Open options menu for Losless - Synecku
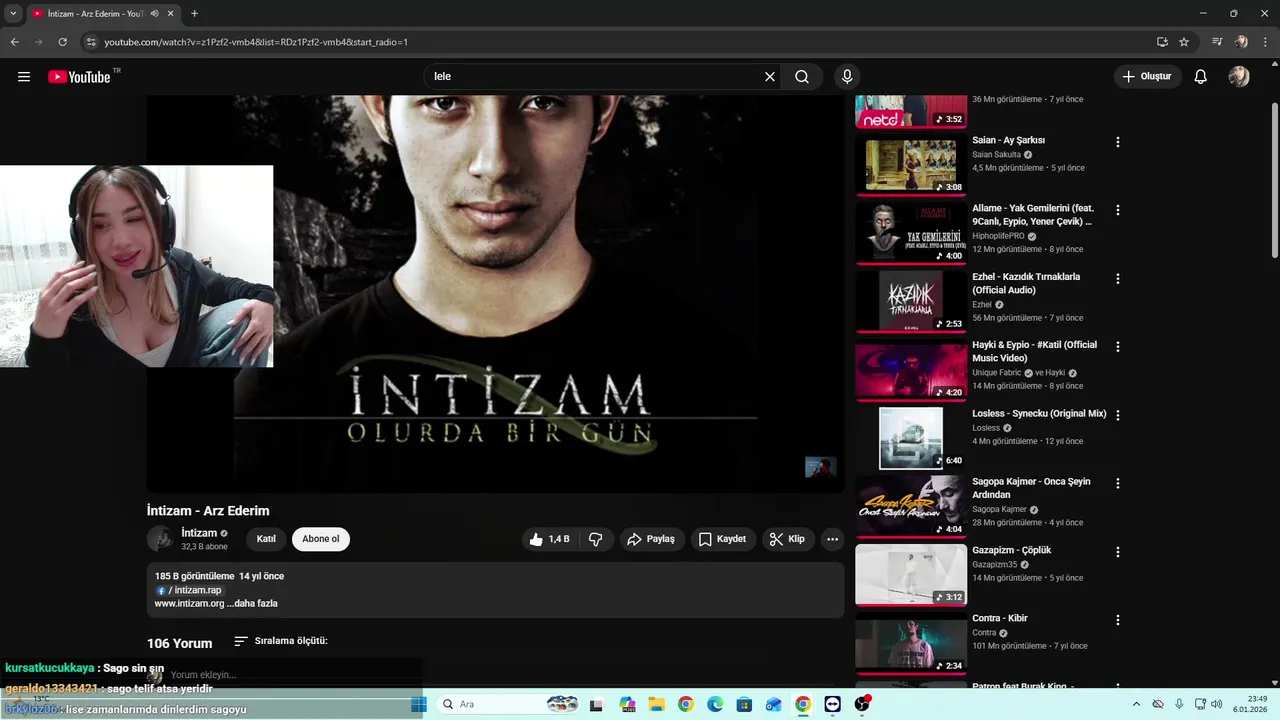Viewport: 1280px width, 720px height. [1118, 415]
